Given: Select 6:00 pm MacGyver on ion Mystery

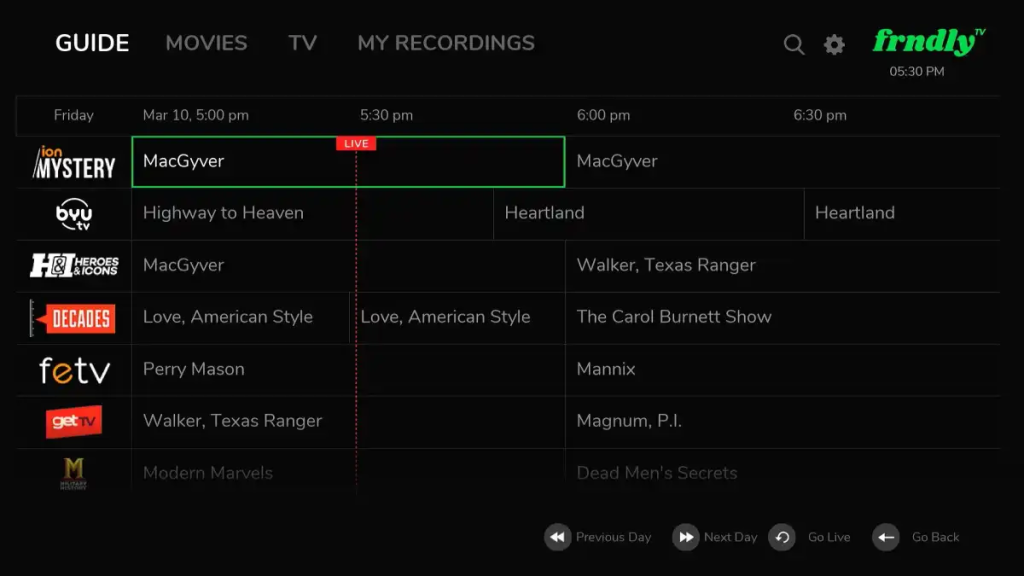Looking at the screenshot, I should click(x=782, y=162).
